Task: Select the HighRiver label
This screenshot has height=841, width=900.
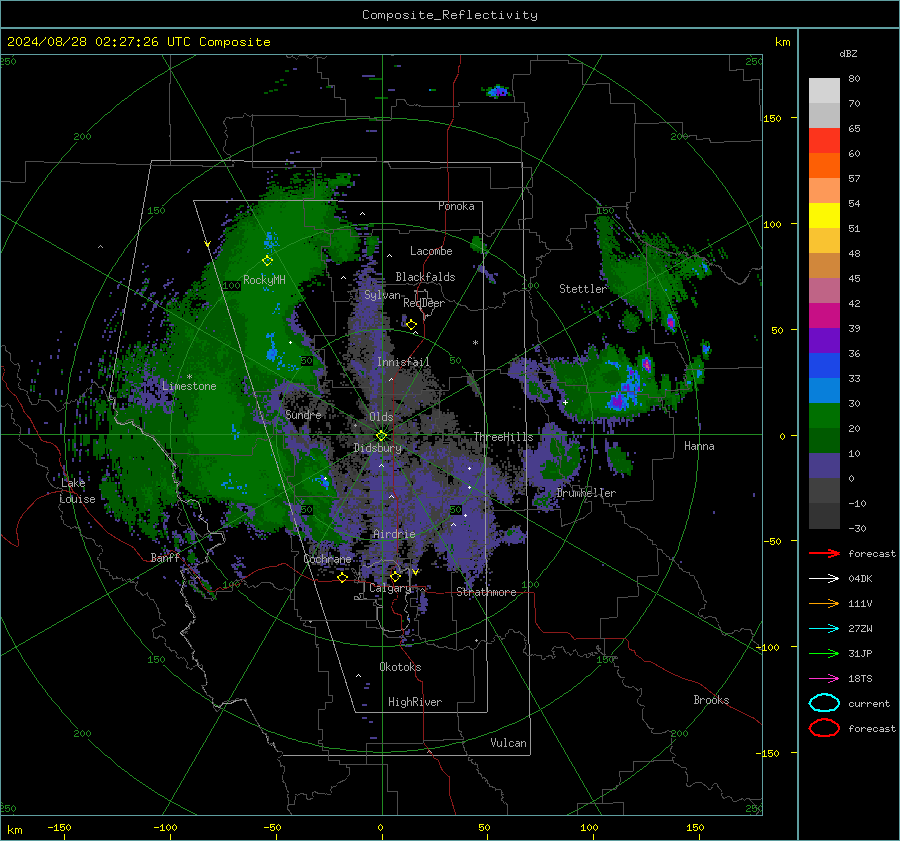Action: [x=415, y=702]
